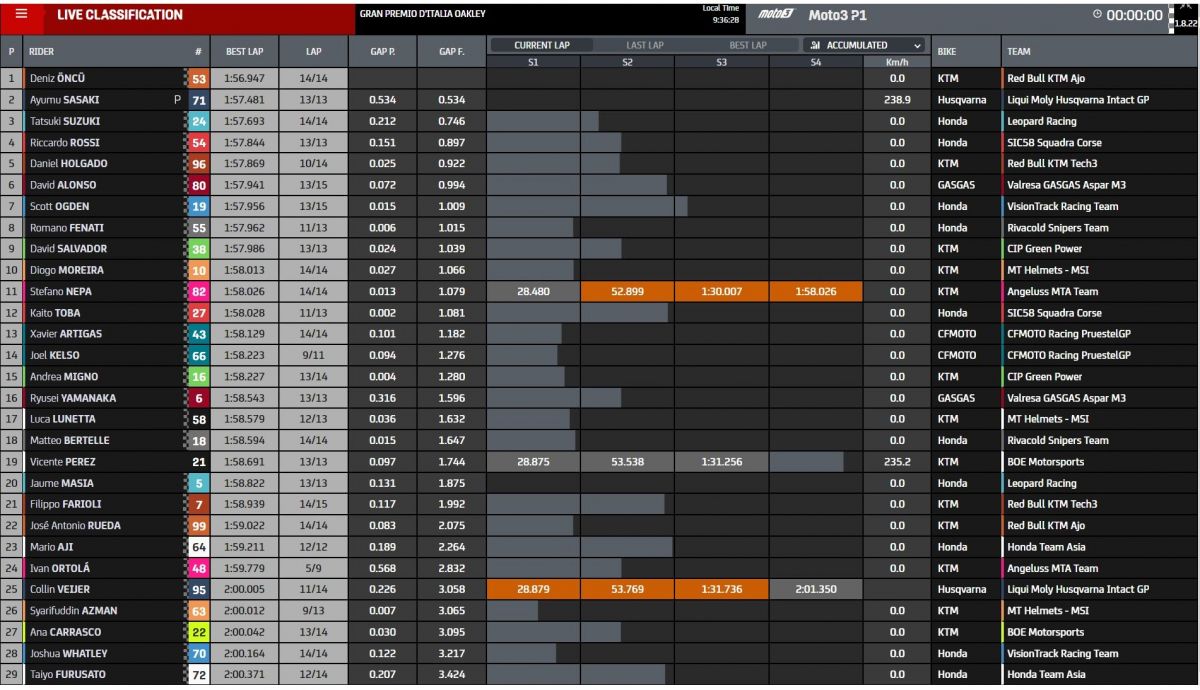This screenshot has width=1200, height=690.
Task: Select rider Filippo FARIOLI
Action: [65, 504]
